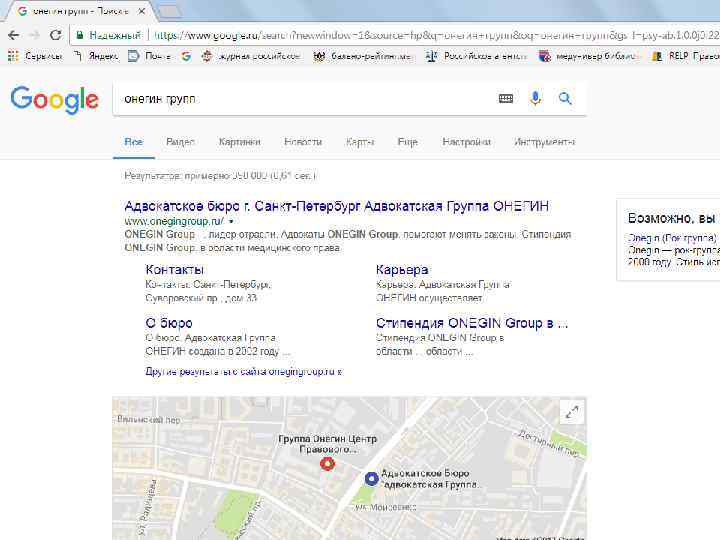
Task: Click the Google search query input field
Action: (305, 98)
